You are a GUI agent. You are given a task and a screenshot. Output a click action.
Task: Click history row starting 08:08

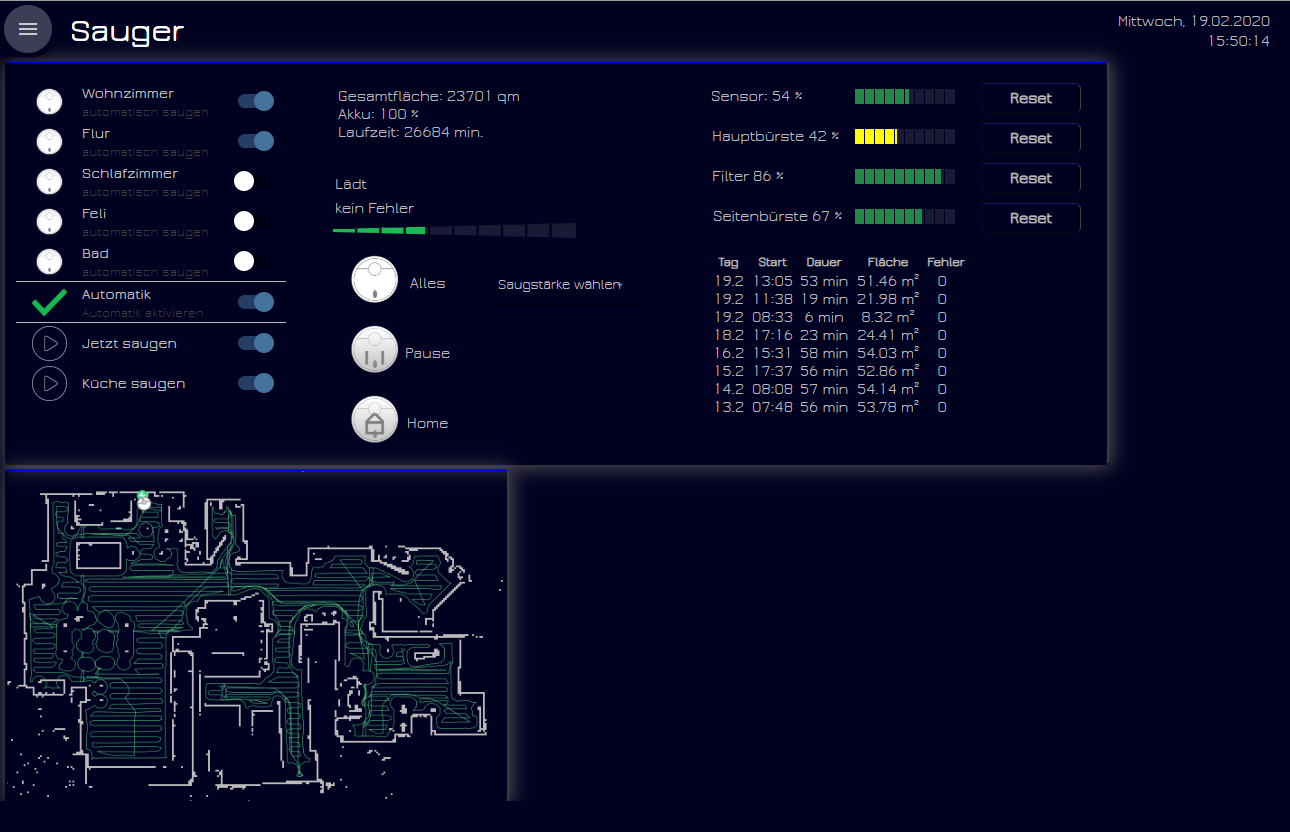(x=831, y=389)
